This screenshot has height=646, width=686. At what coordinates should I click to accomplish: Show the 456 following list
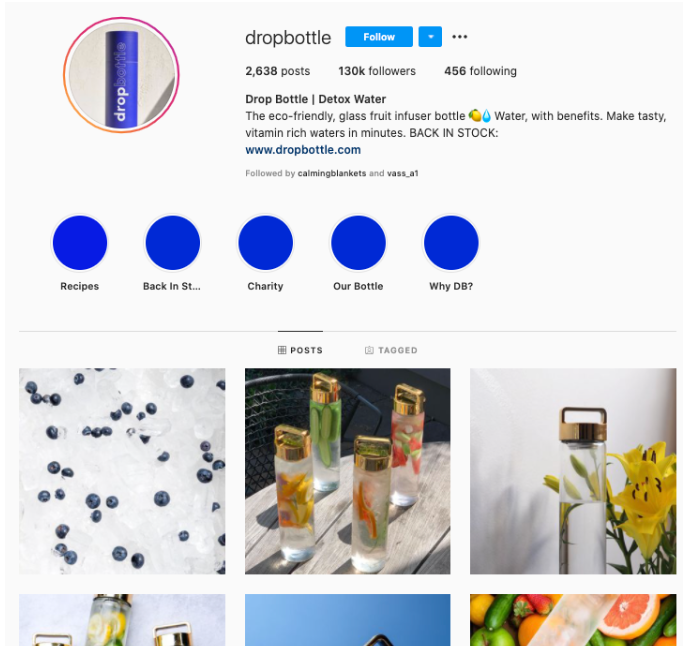click(480, 71)
